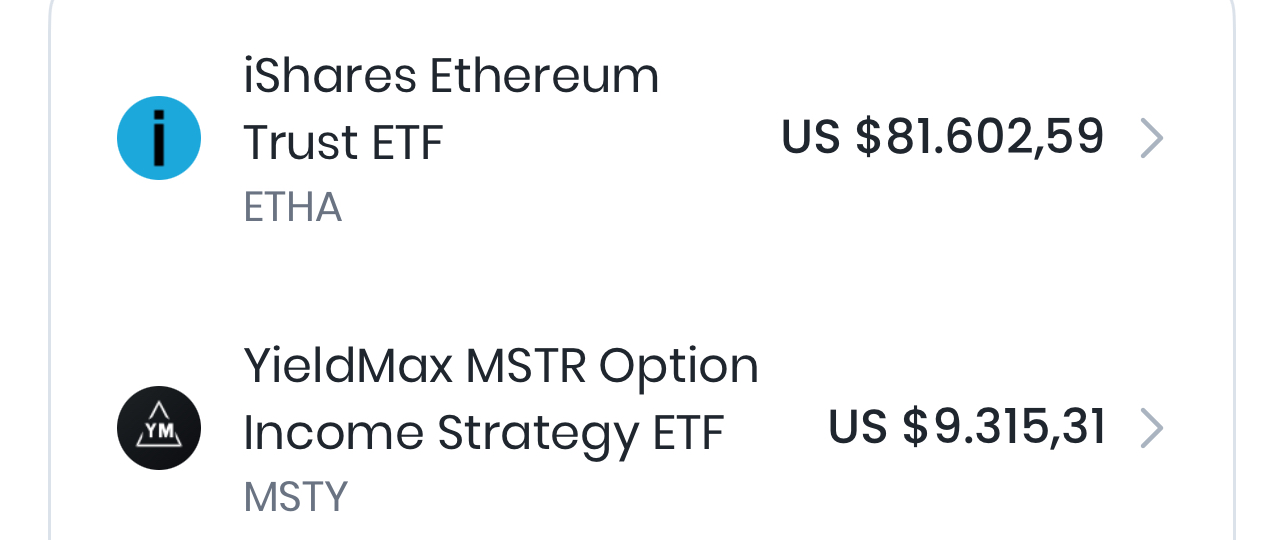Tap the "Income Strategy ETF" text line

pos(483,433)
